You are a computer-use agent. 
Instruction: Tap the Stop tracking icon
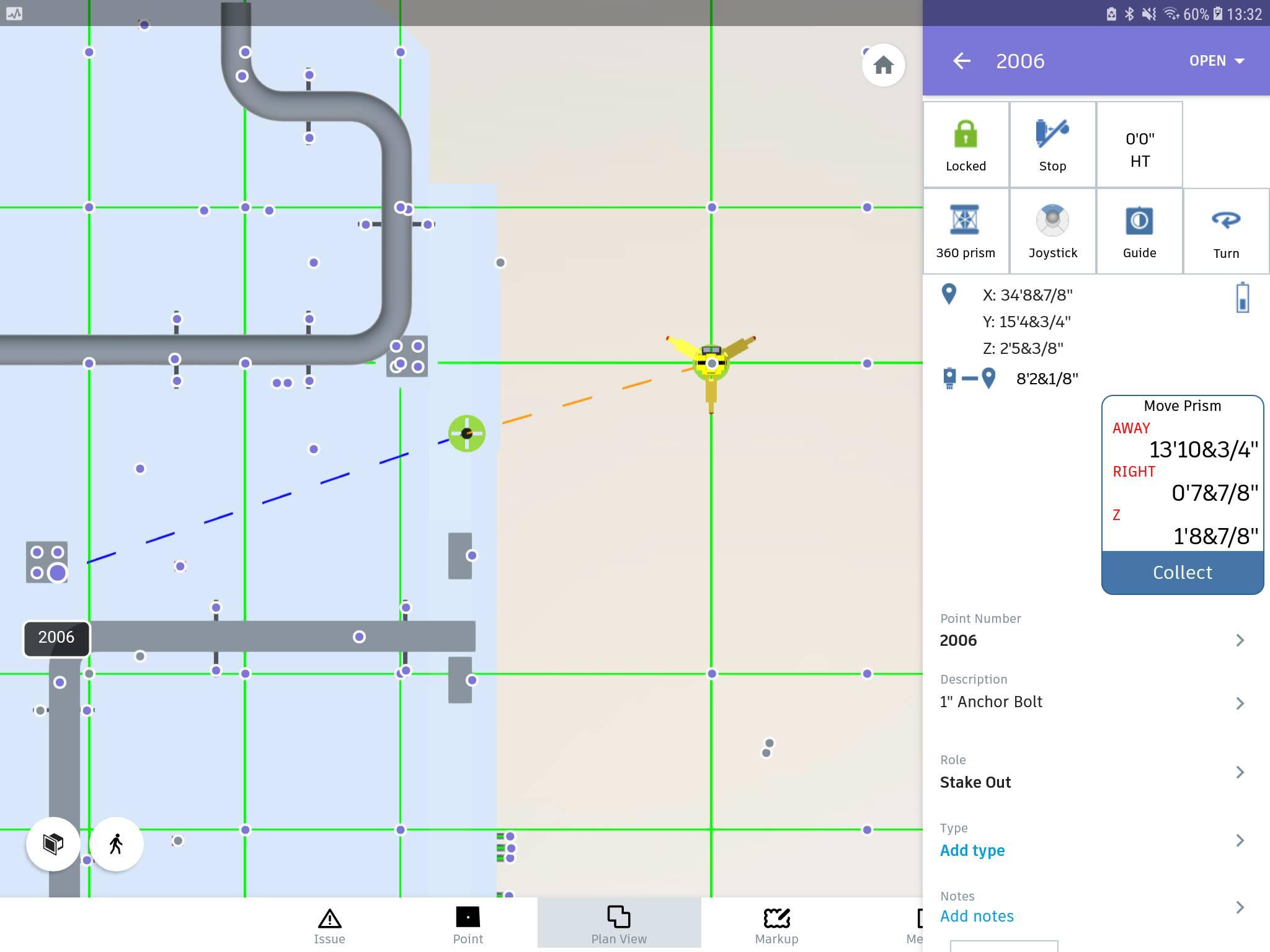pos(1052,144)
